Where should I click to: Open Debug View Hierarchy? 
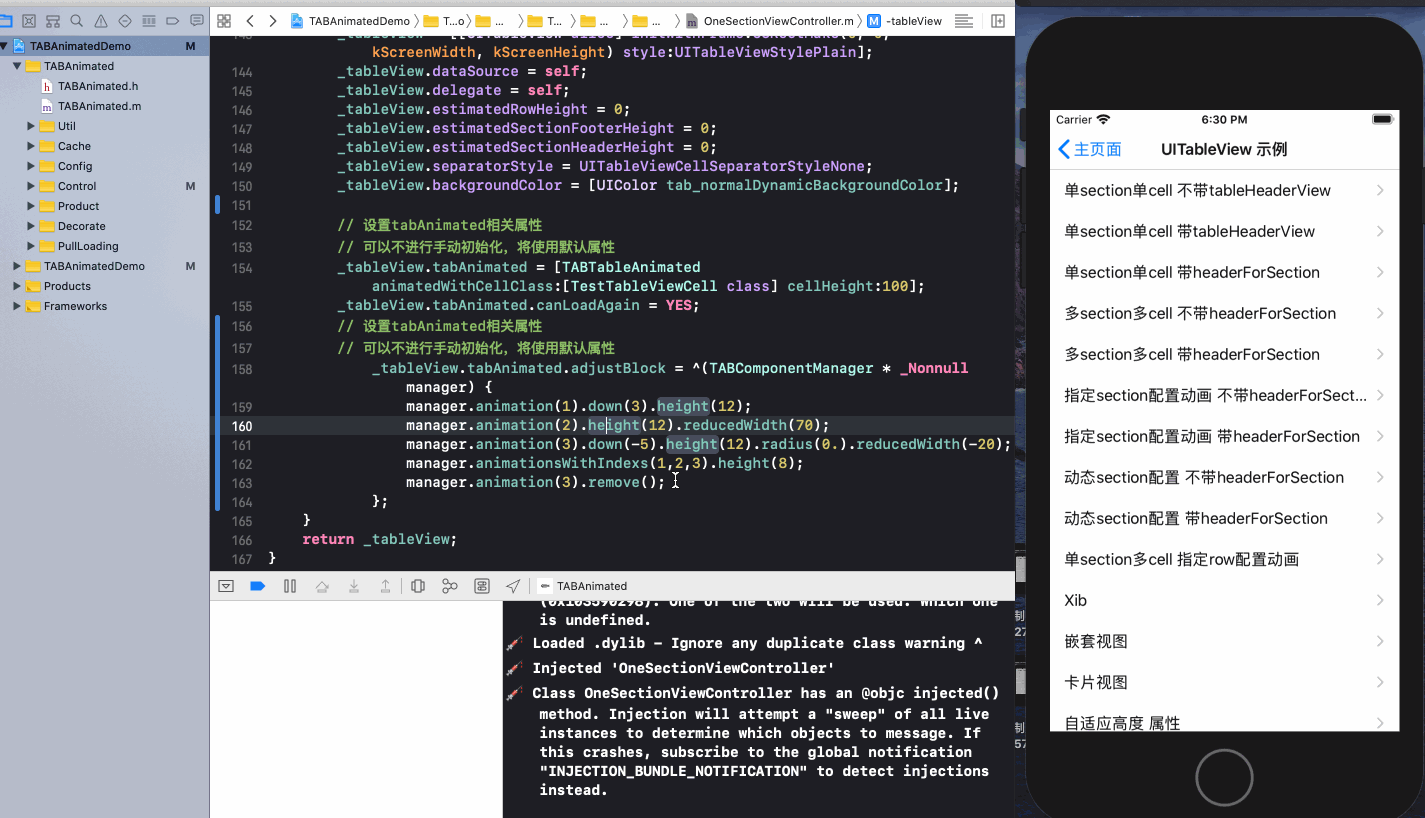[418, 586]
